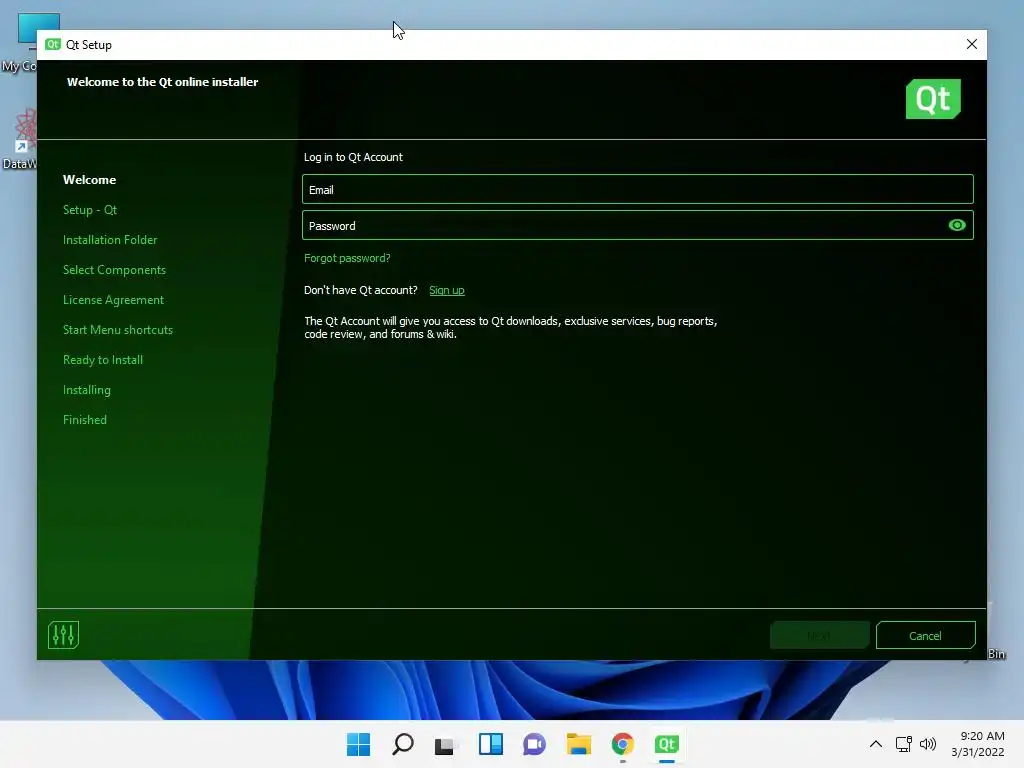1024x768 pixels.
Task: Open the Forgot password link
Action: (347, 258)
